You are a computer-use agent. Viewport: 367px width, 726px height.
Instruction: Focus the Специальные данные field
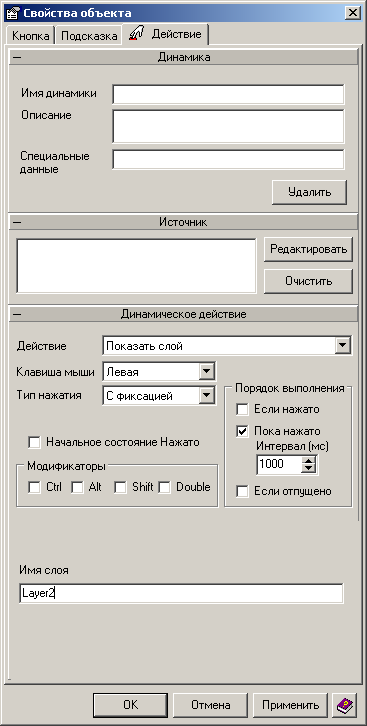coord(228,159)
